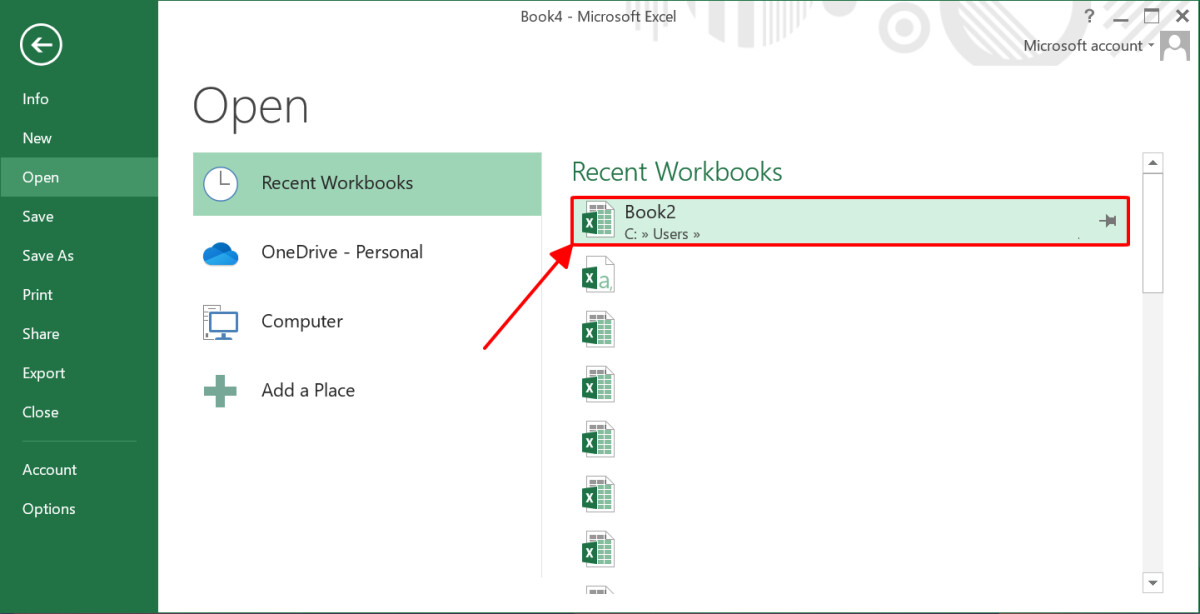
Task: Click the Computer monitor icon
Action: pyautogui.click(x=220, y=320)
